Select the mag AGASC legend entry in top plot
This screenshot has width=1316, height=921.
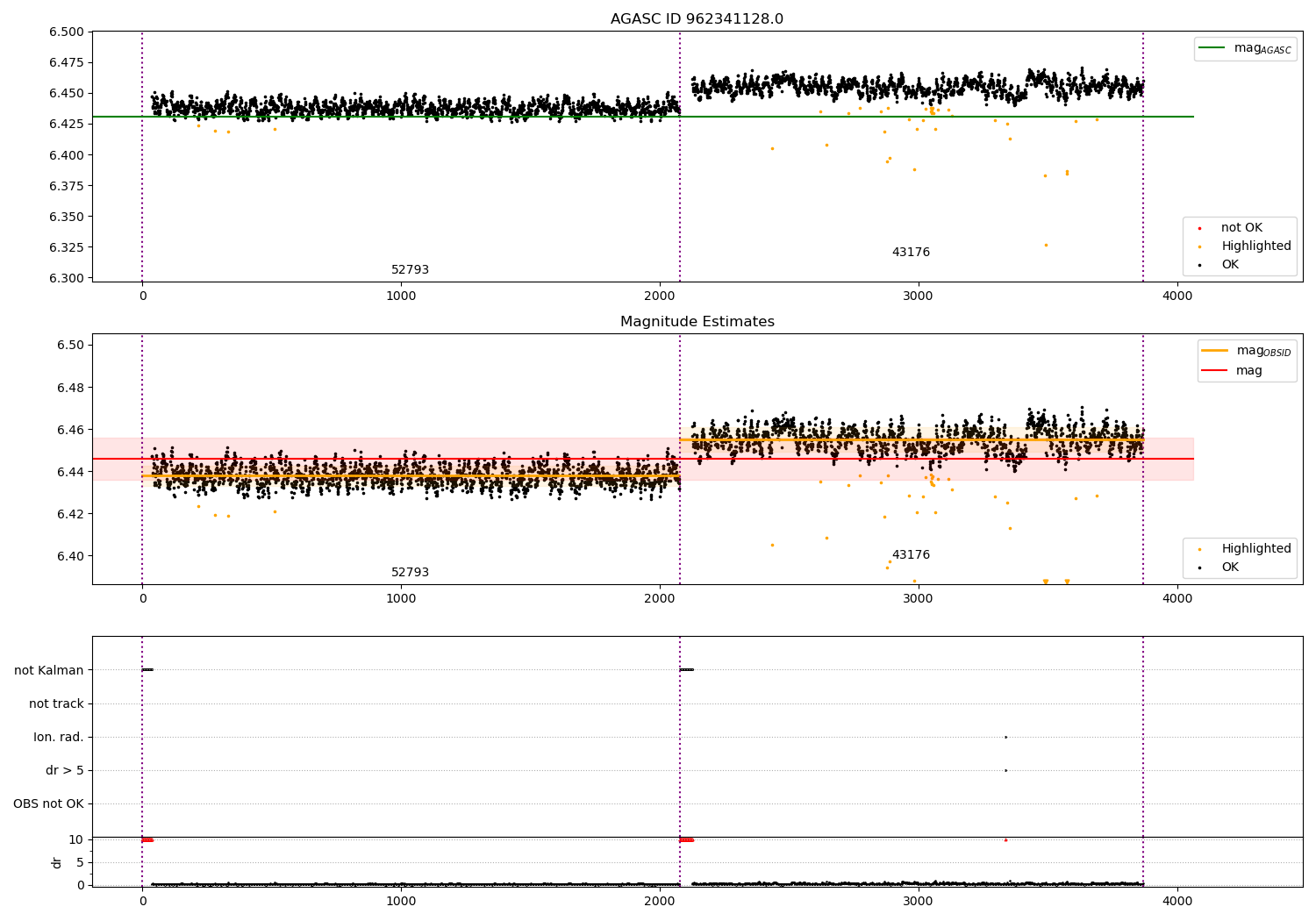[1245, 48]
